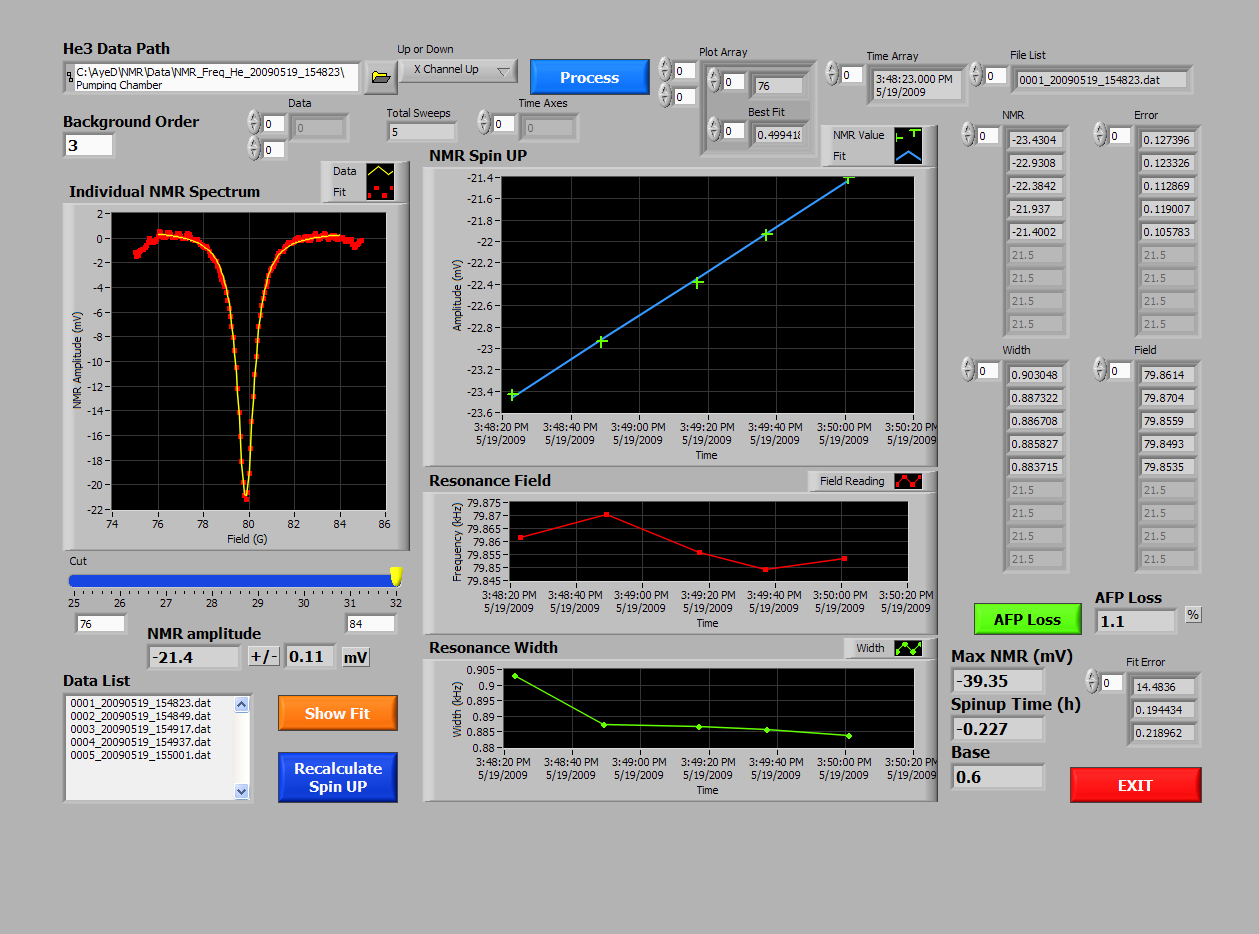Click the Max NMR value -39.35
This screenshot has width=1259, height=934.
tap(998, 681)
